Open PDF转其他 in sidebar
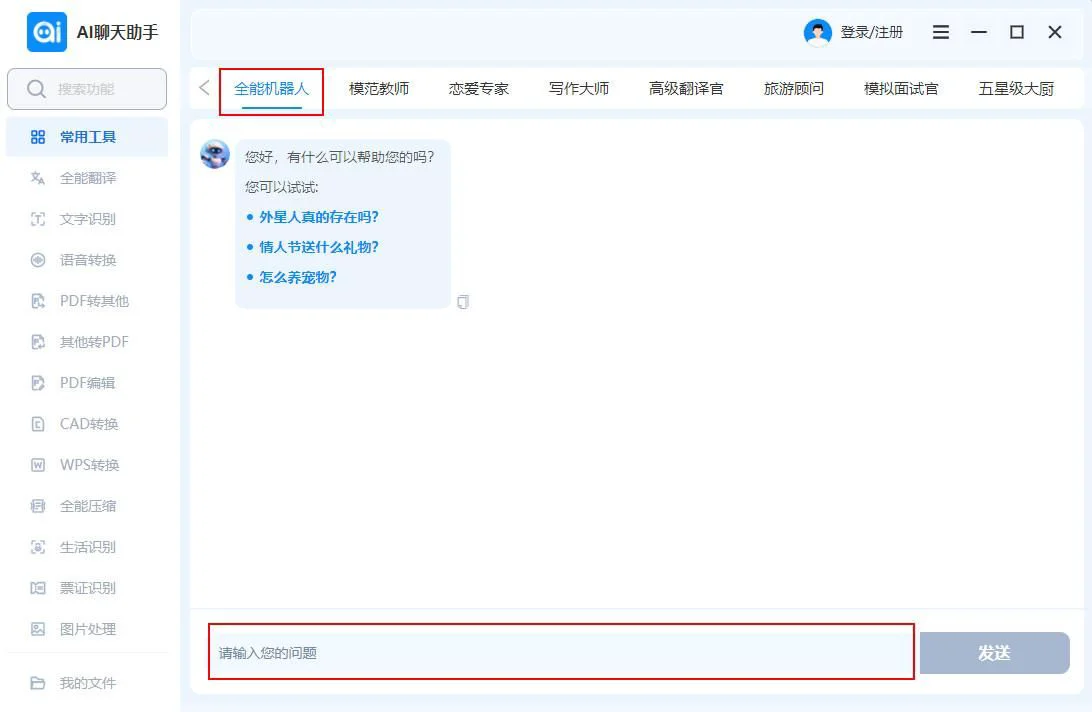This screenshot has width=1092, height=712. pyautogui.click(x=87, y=302)
